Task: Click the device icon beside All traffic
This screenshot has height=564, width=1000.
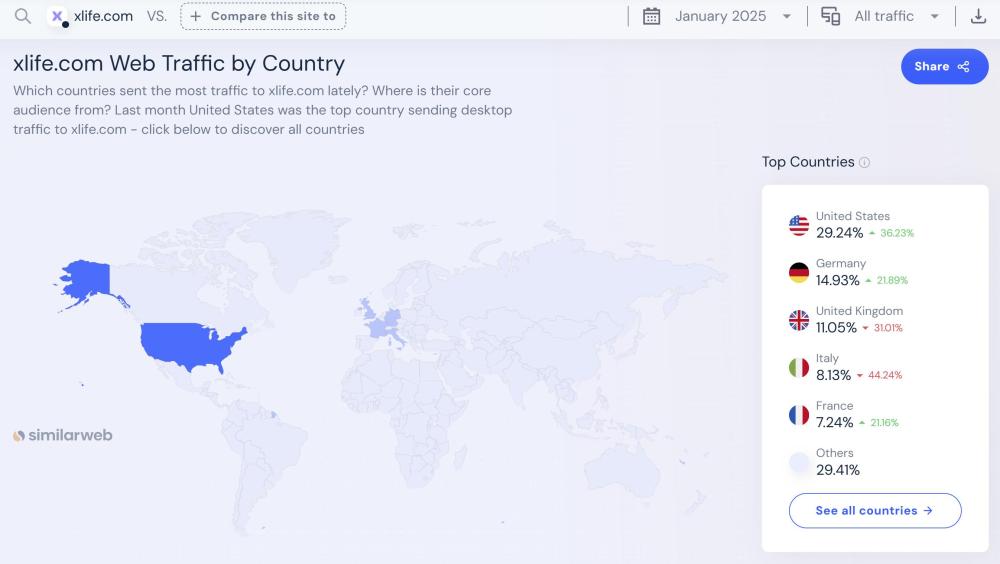Action: click(x=830, y=16)
